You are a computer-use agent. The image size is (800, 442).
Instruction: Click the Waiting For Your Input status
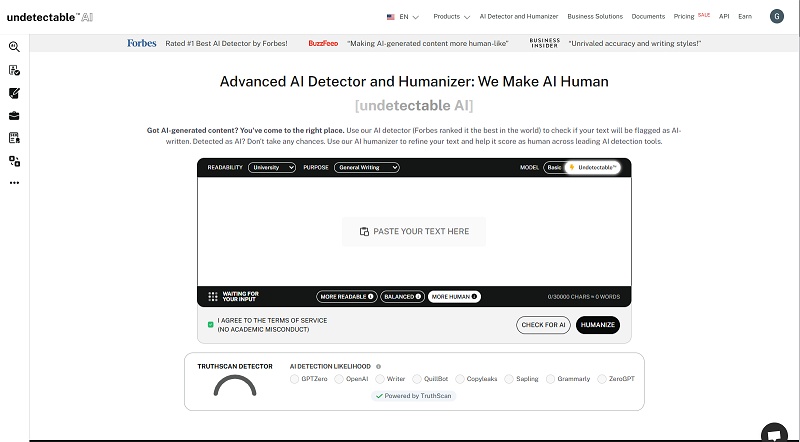240,297
